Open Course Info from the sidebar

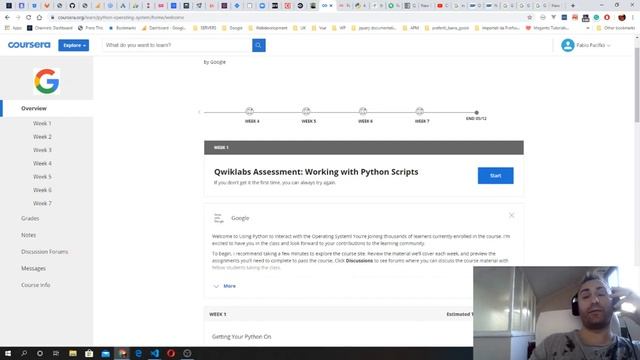tap(36, 285)
